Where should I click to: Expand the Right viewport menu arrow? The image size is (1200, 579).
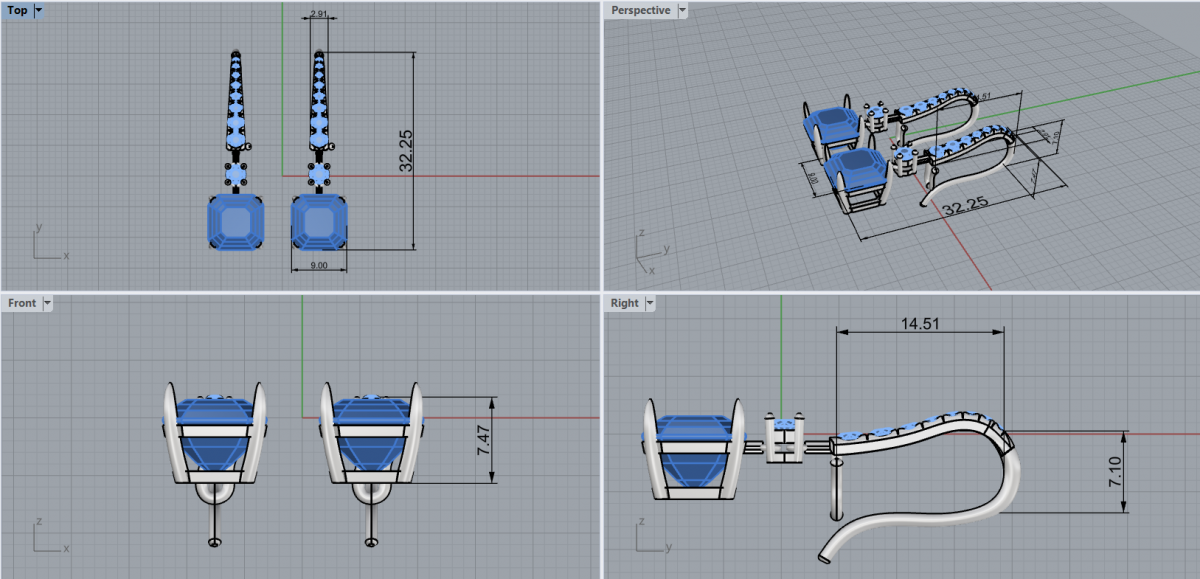pyautogui.click(x=649, y=302)
